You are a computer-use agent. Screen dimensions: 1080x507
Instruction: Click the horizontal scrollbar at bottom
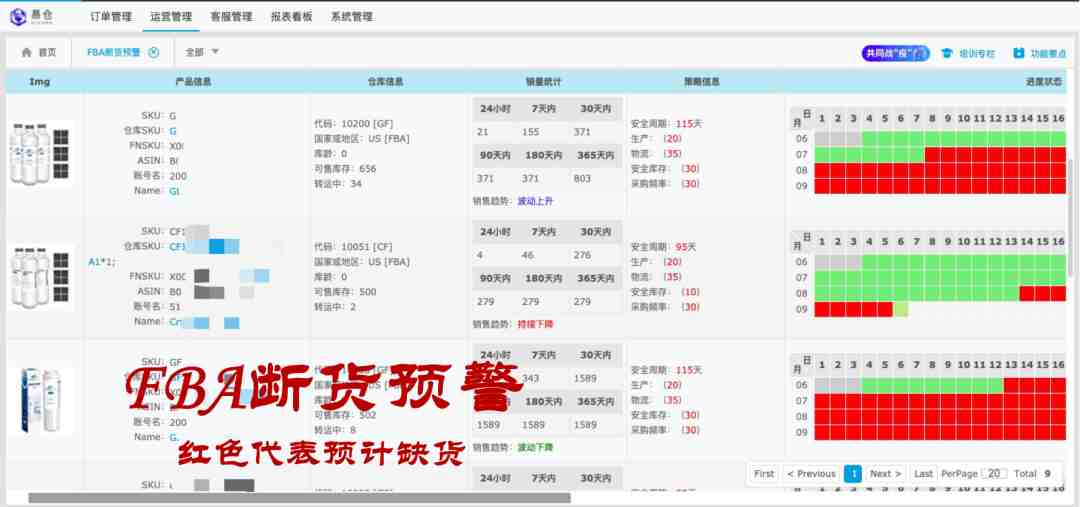300,498
